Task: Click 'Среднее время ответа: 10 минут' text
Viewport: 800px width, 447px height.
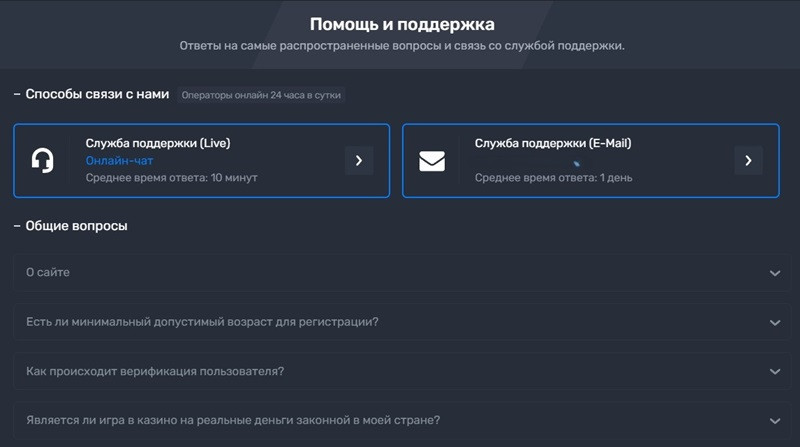Action: coord(171,178)
